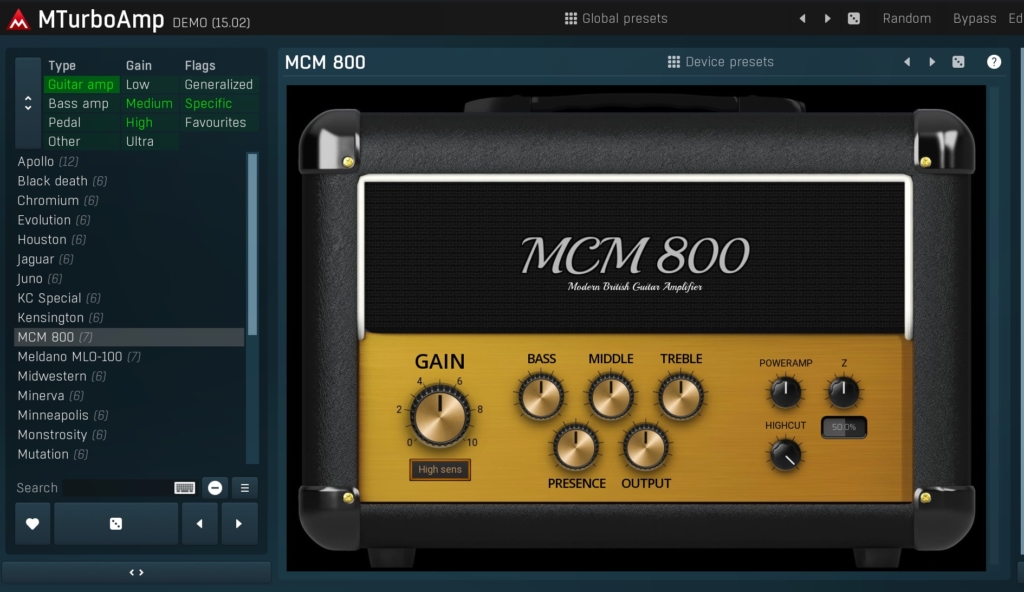Click the large GAIN knob
This screenshot has width=1024, height=592.
click(440, 415)
